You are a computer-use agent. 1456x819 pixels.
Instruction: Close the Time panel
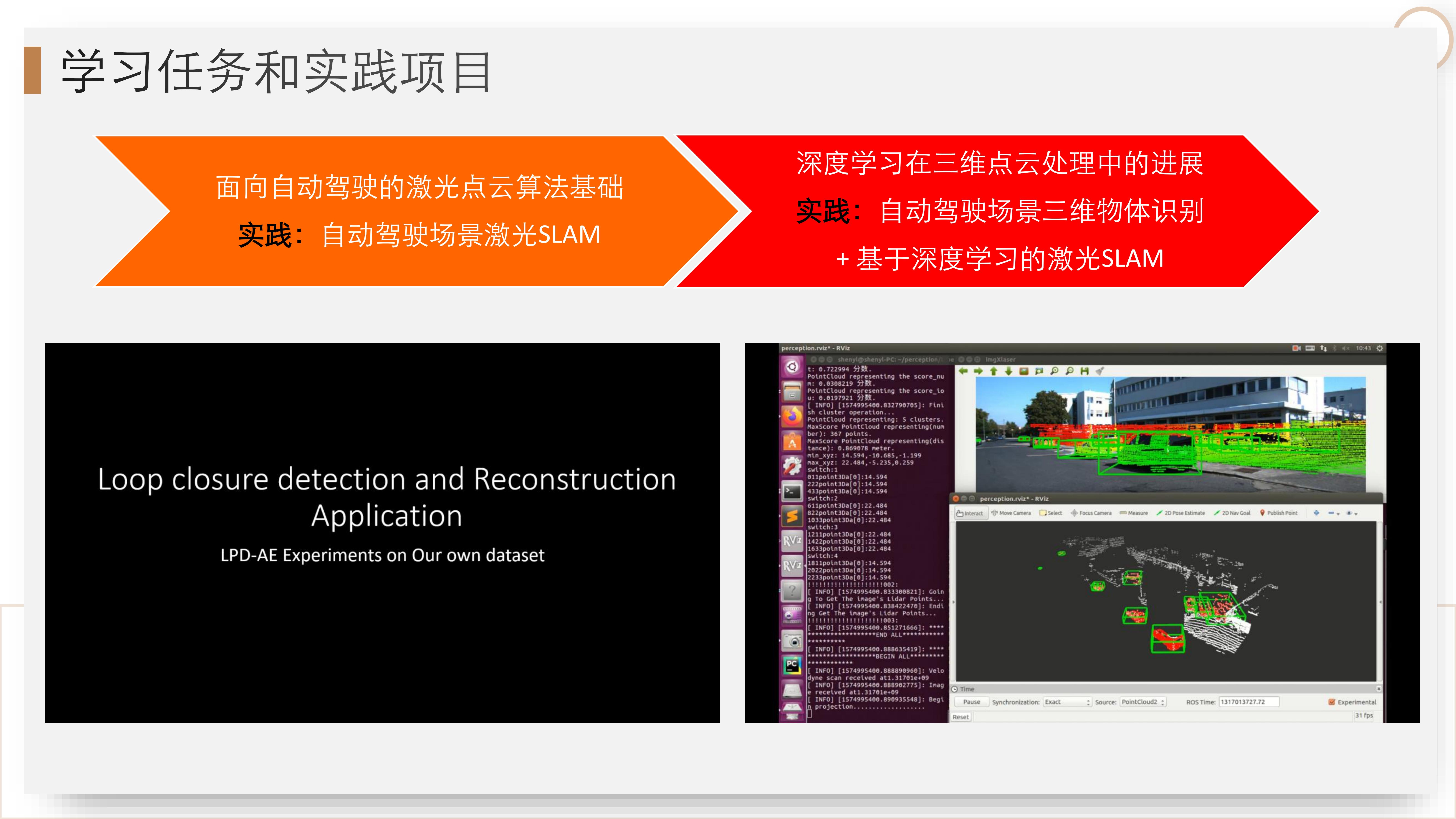1379,689
